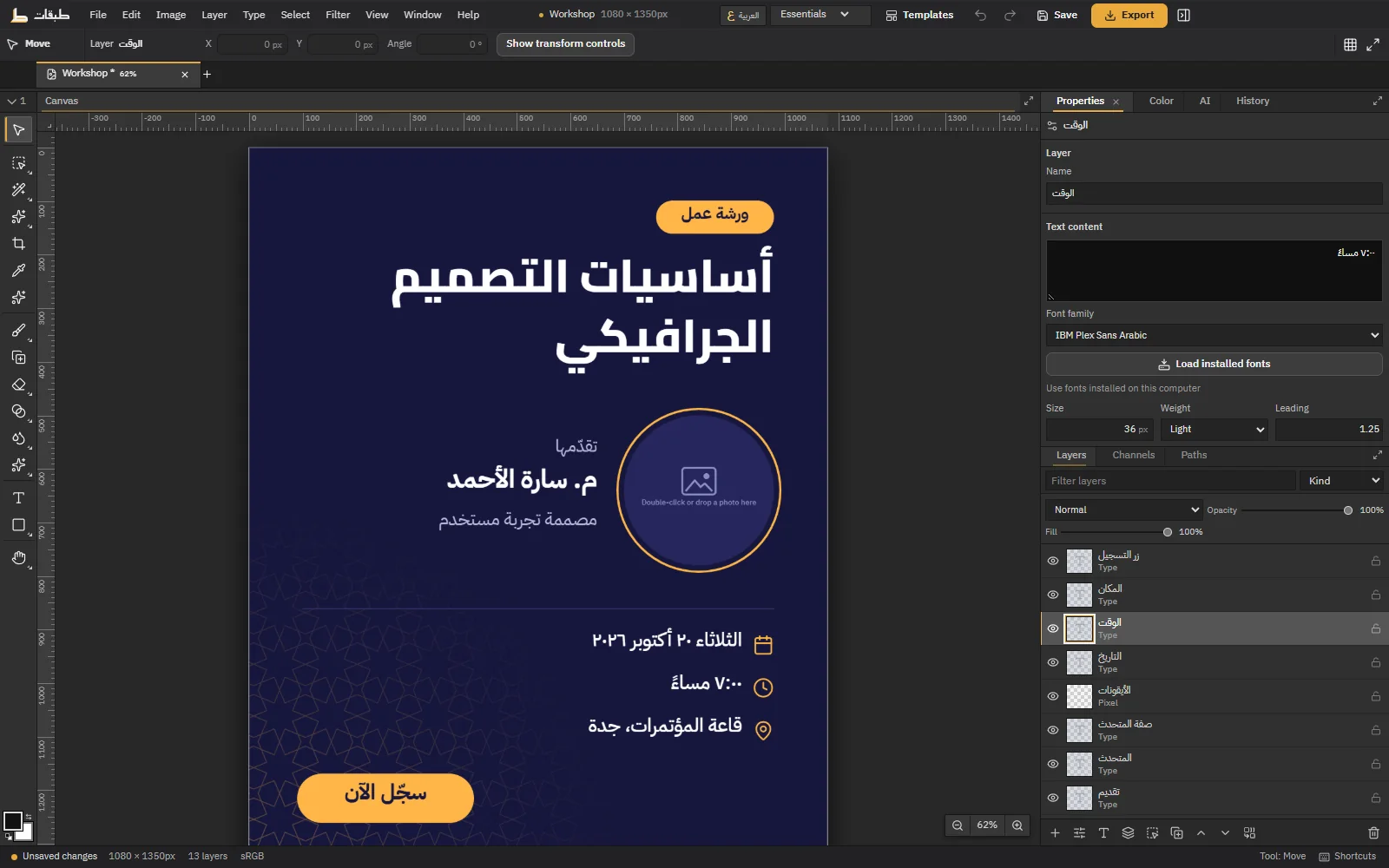The width and height of the screenshot is (1389, 868).
Task: Adjust the Opacity slider handle
Action: [1347, 510]
